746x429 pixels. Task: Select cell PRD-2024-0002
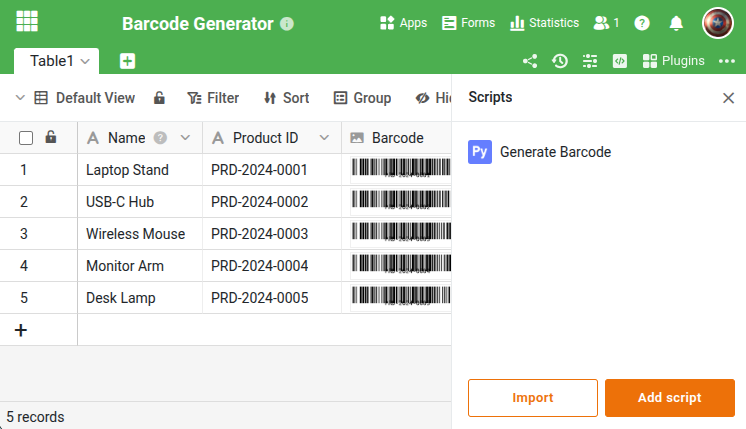(272, 202)
